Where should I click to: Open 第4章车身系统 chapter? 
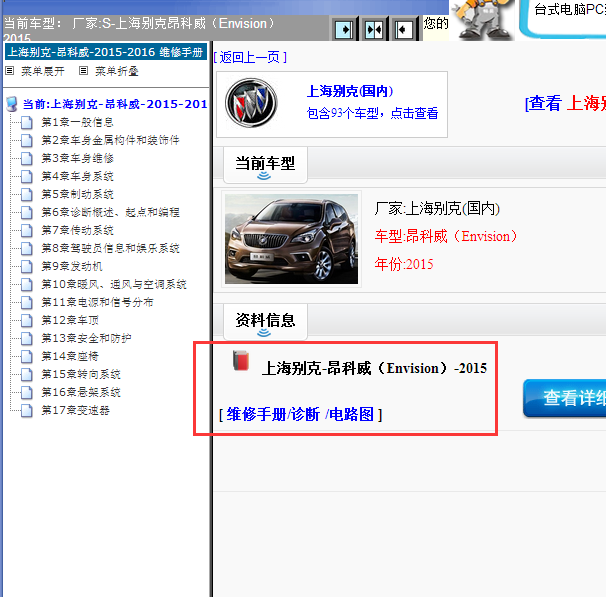(77, 176)
